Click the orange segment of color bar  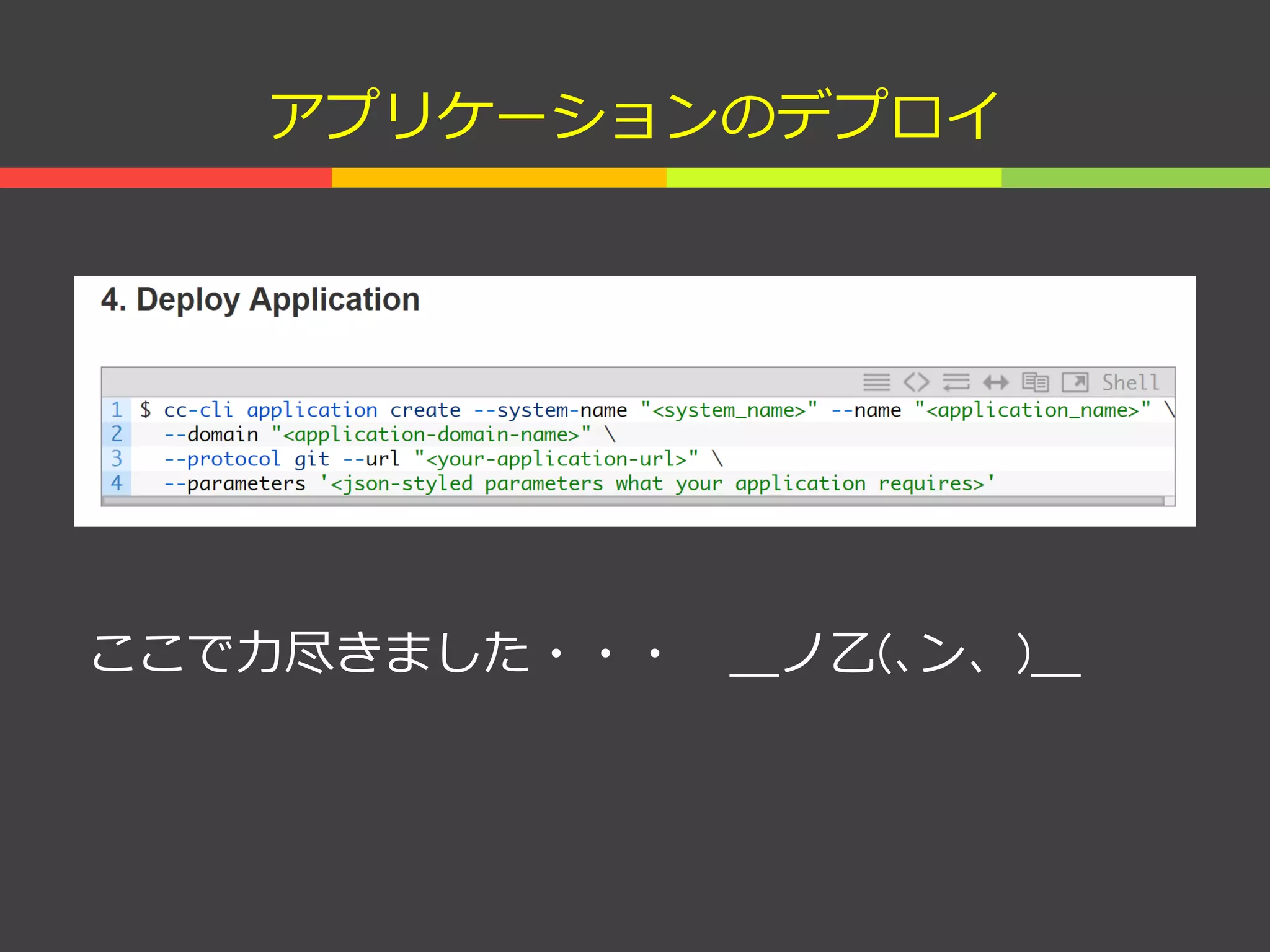499,177
